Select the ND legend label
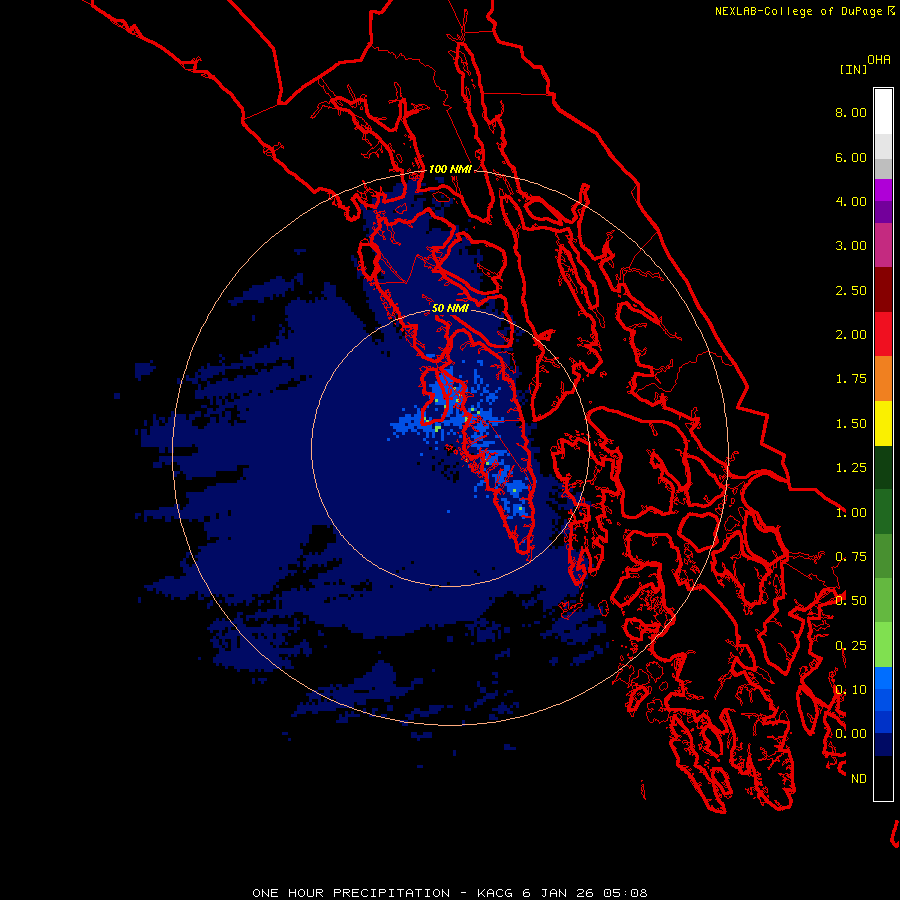This screenshot has height=900, width=900. tap(859, 779)
